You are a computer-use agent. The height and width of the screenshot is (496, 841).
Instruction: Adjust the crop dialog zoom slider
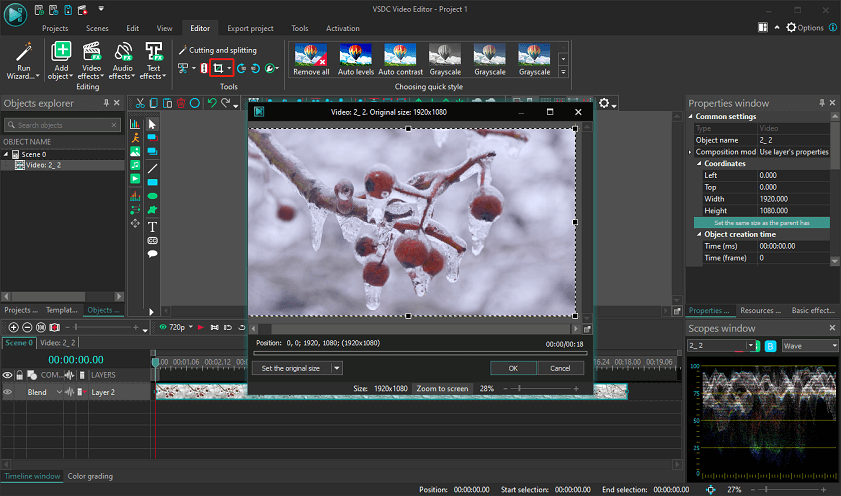coord(541,388)
